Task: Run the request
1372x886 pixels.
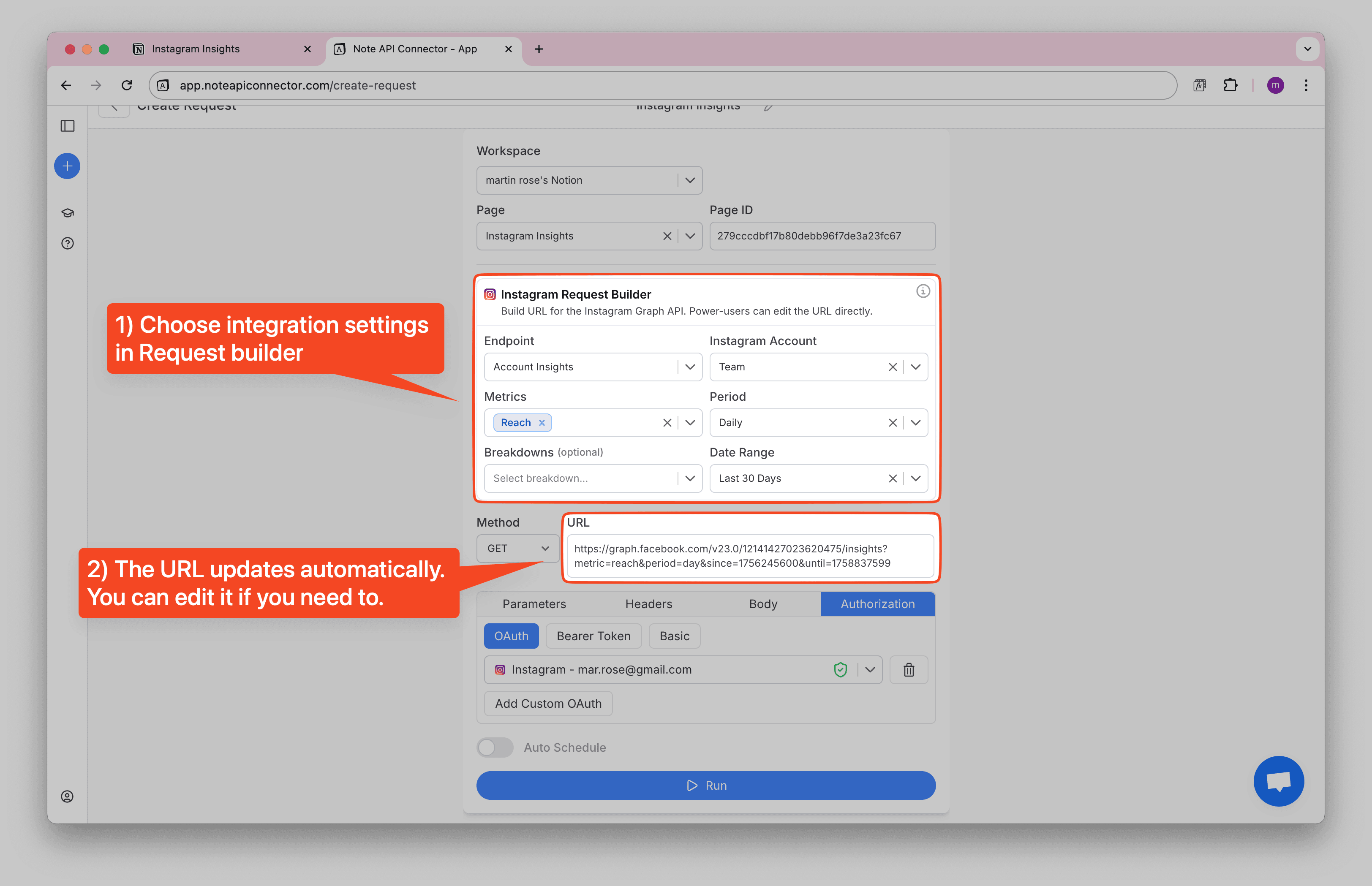Action: coord(705,785)
